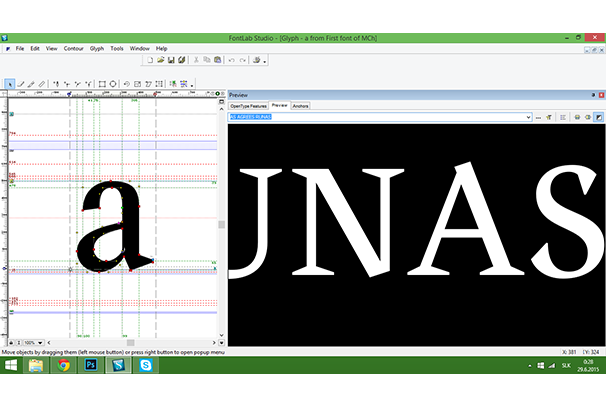Open the Glyph menu

click(x=96, y=48)
